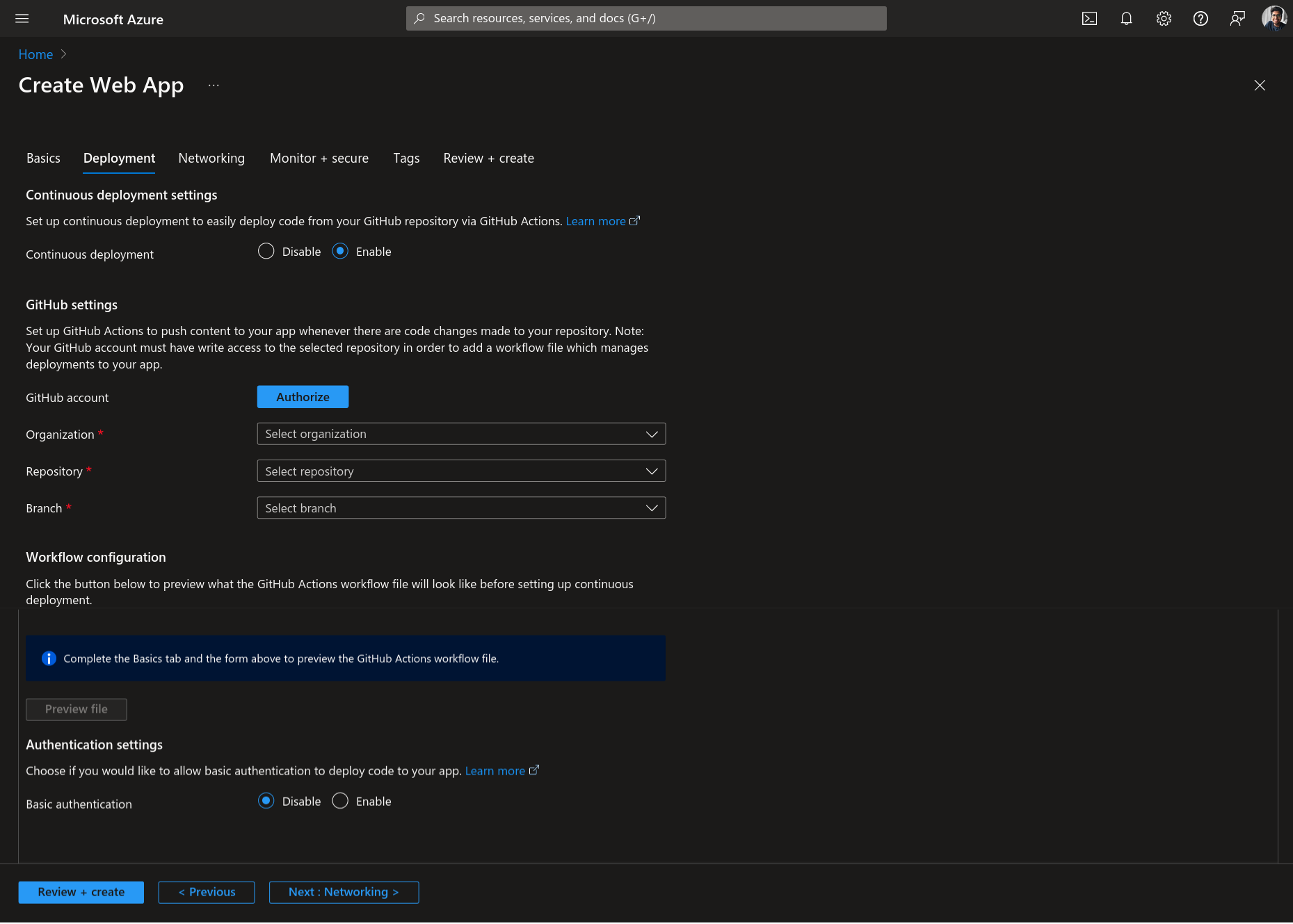The image size is (1293, 924).
Task: Switch to the Networking tab
Action: (x=211, y=159)
